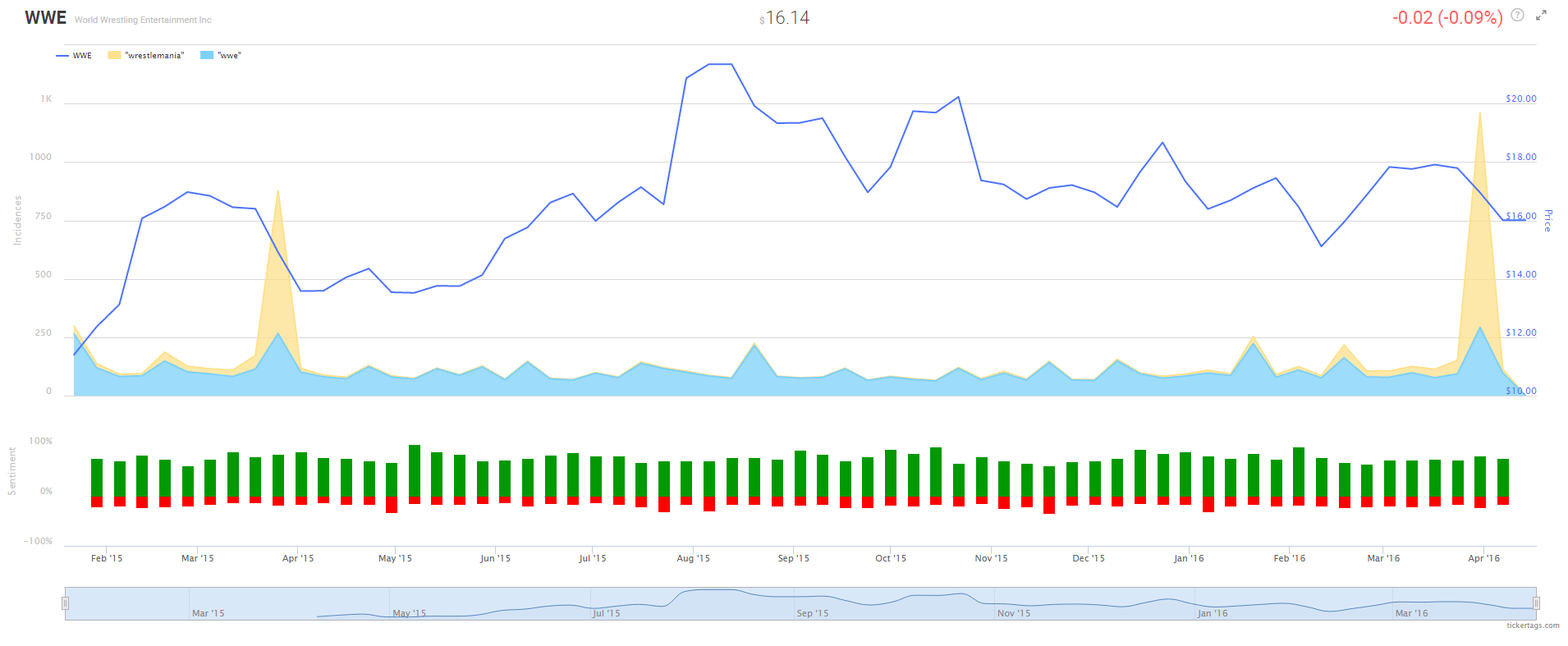
Task: Click the Jul '15 axis label
Action: click(x=592, y=558)
